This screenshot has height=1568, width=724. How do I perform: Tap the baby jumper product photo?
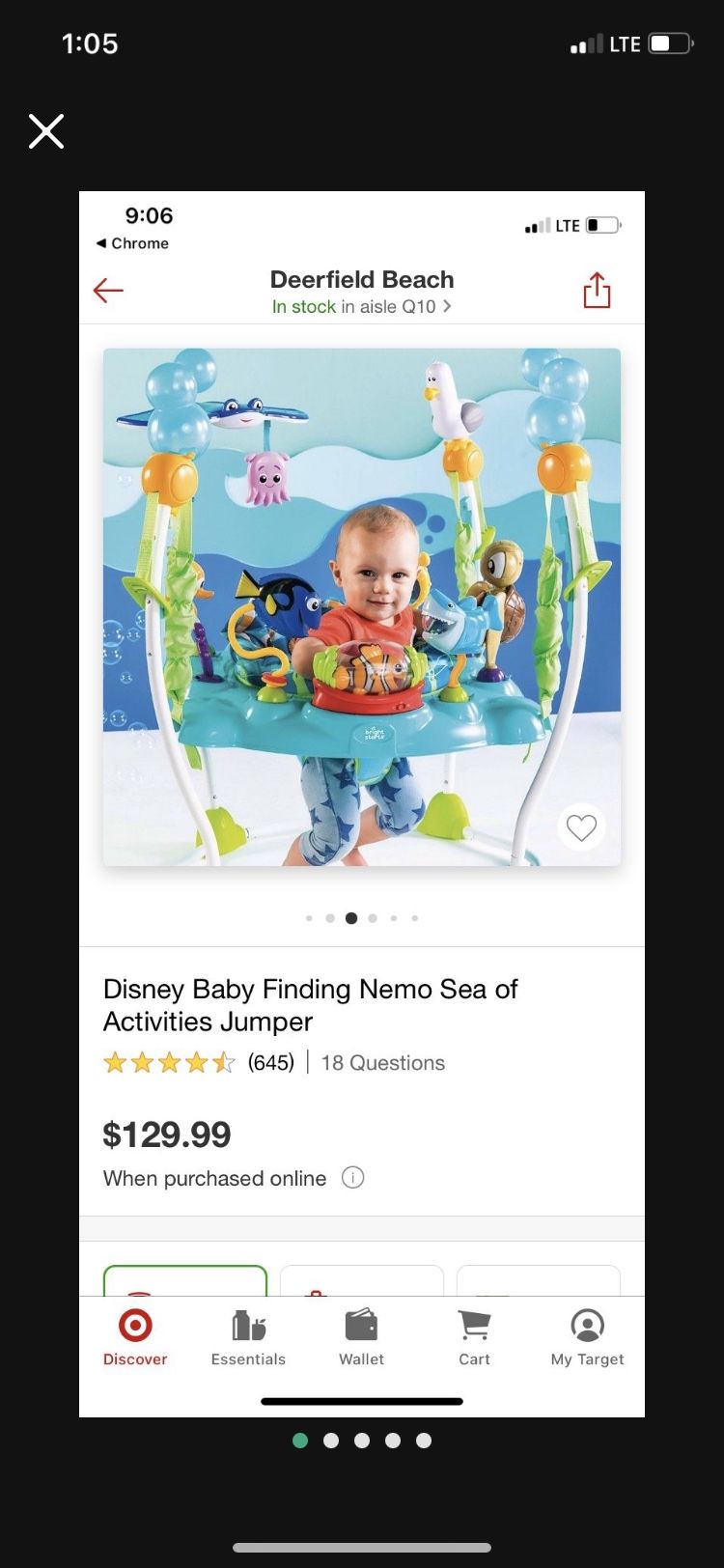click(362, 606)
